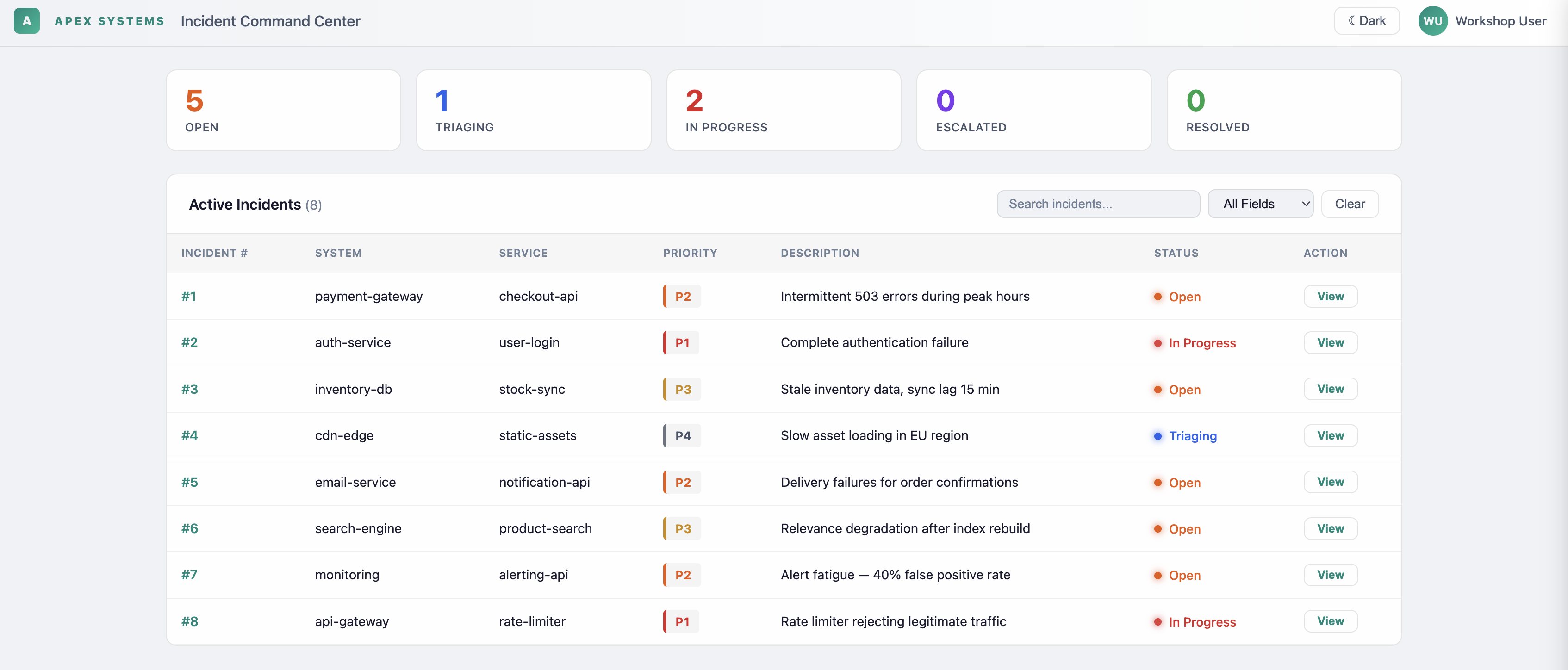1568x670 pixels.
Task: Click the Status column header
Action: (1176, 253)
